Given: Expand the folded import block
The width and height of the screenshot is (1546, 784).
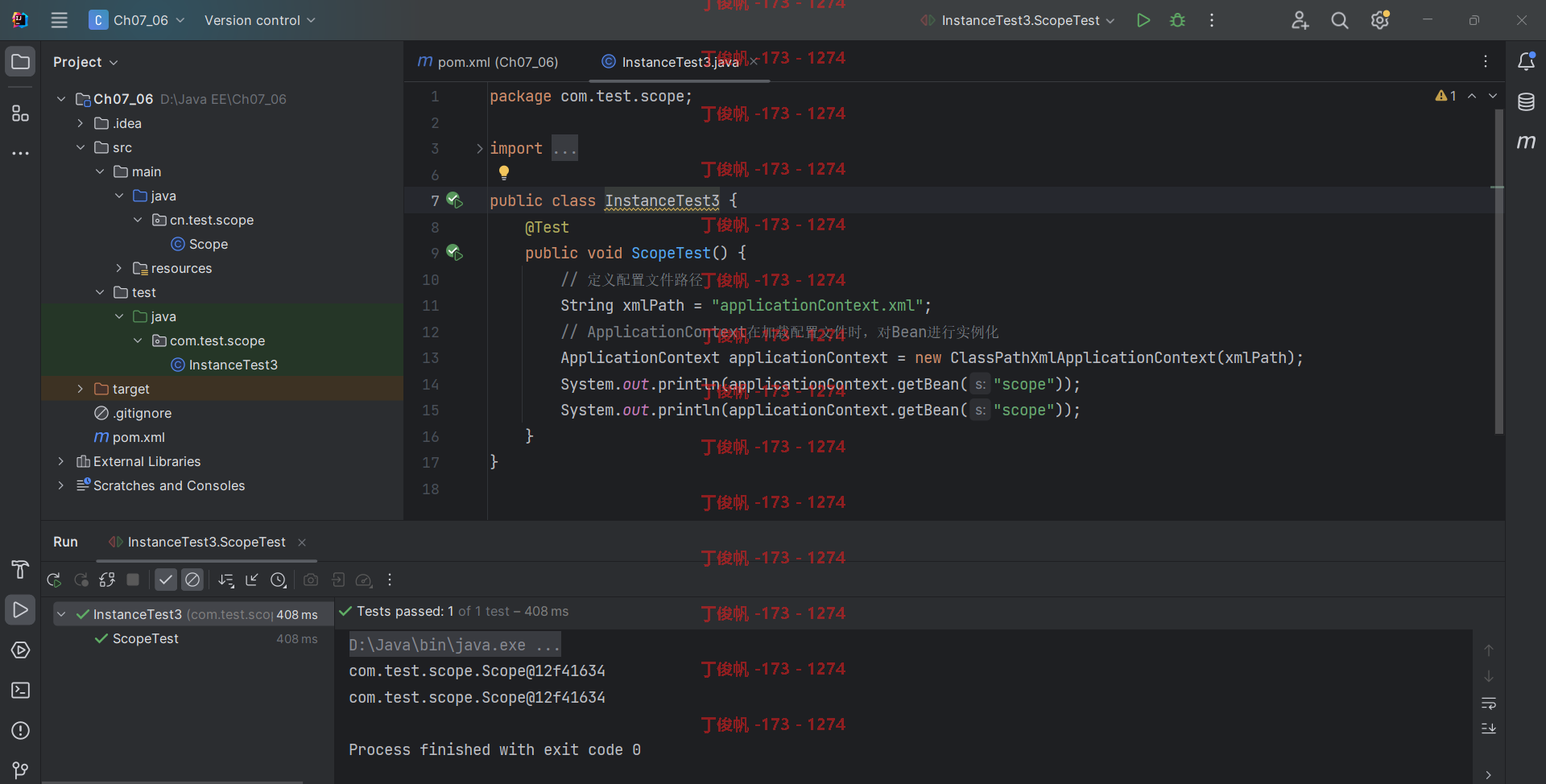Looking at the screenshot, I should click(x=479, y=148).
